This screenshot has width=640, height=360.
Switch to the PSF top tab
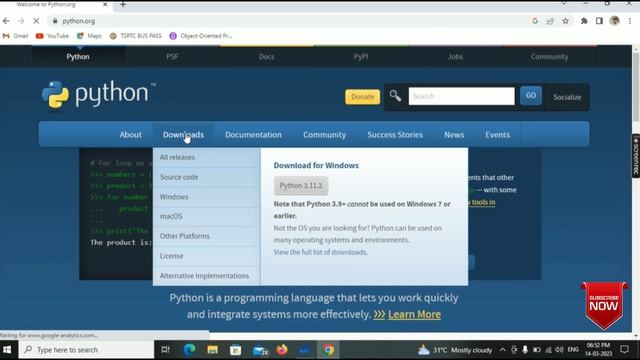point(172,57)
